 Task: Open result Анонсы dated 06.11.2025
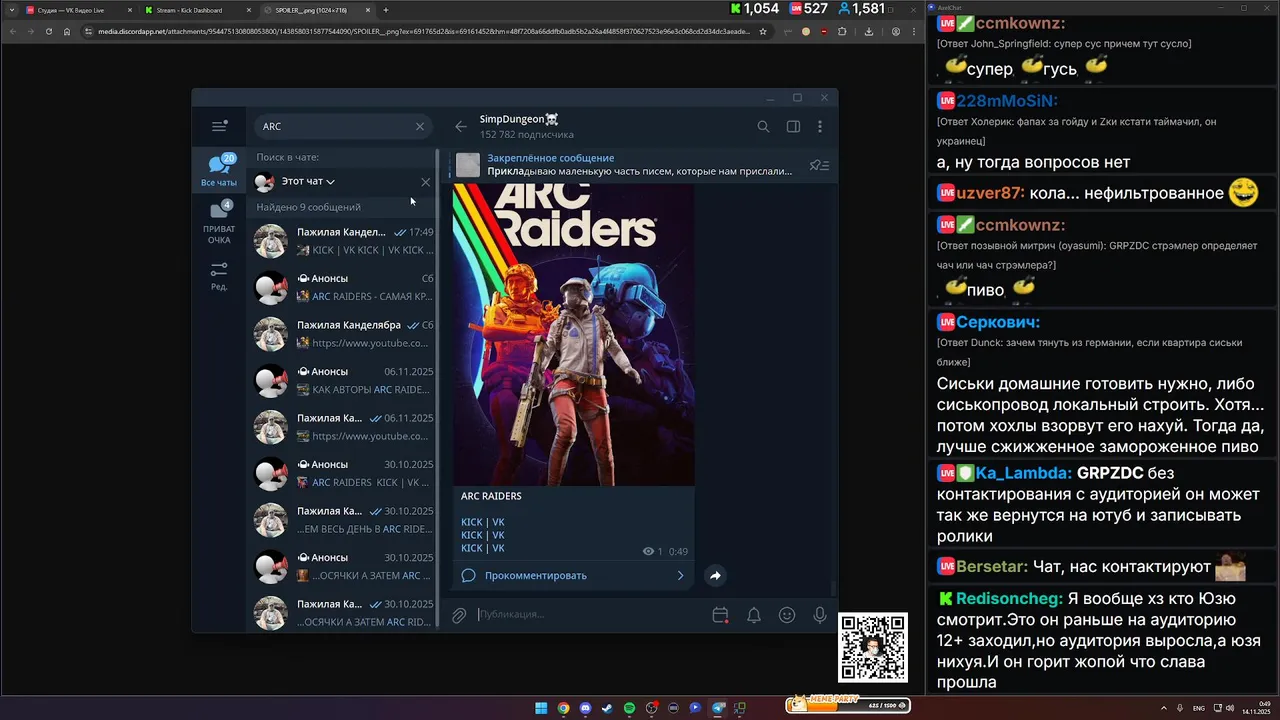point(342,380)
